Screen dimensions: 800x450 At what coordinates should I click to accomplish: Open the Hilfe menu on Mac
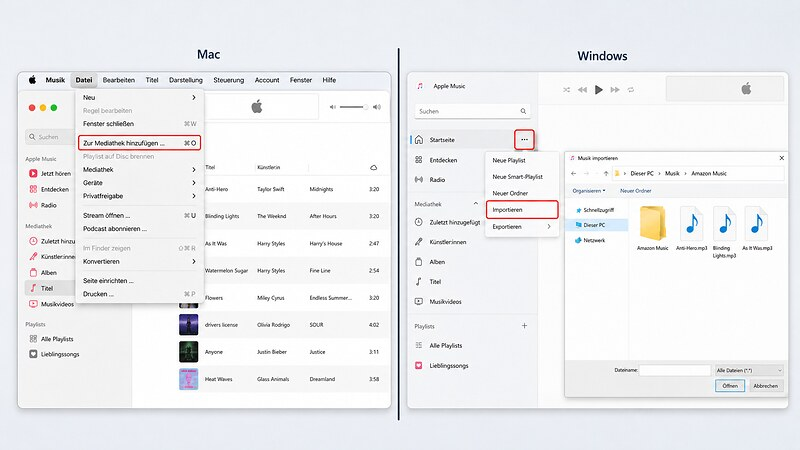tap(329, 80)
